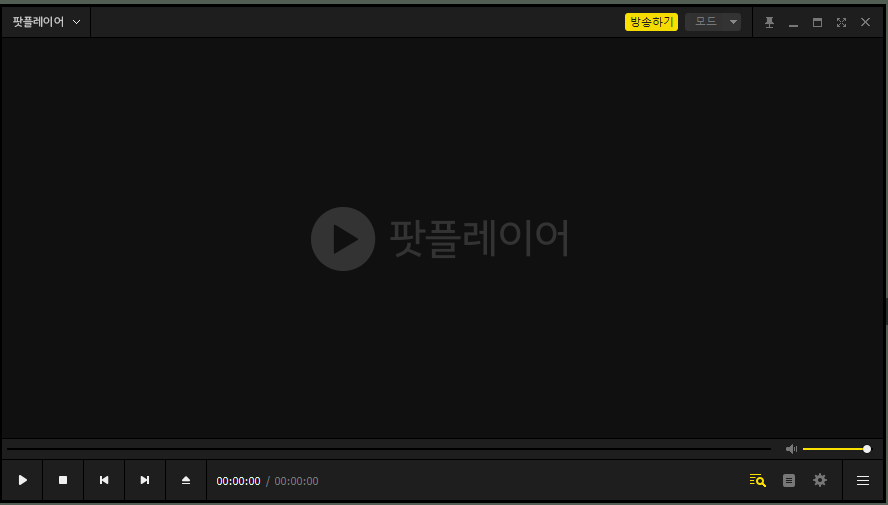Enter fullscreen mode via arrows icon

click(842, 22)
